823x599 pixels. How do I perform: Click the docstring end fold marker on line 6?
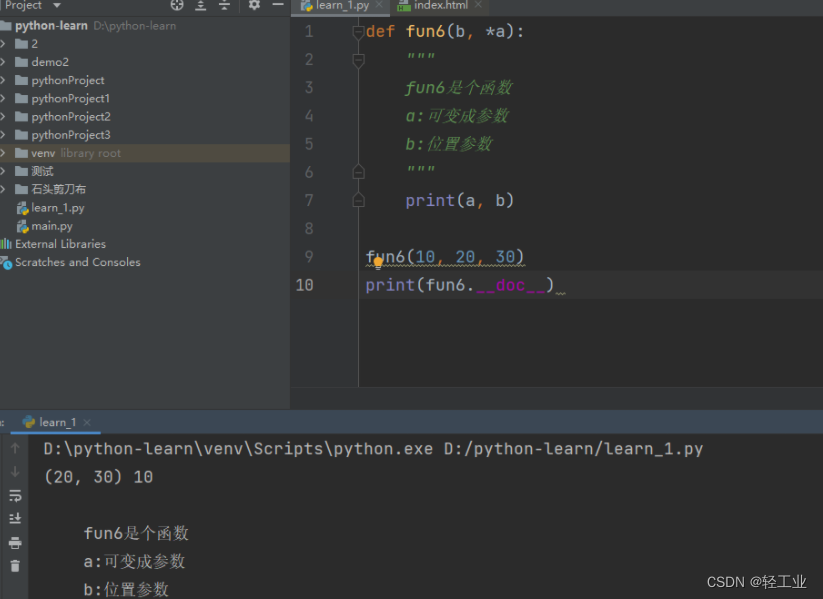[x=358, y=172]
